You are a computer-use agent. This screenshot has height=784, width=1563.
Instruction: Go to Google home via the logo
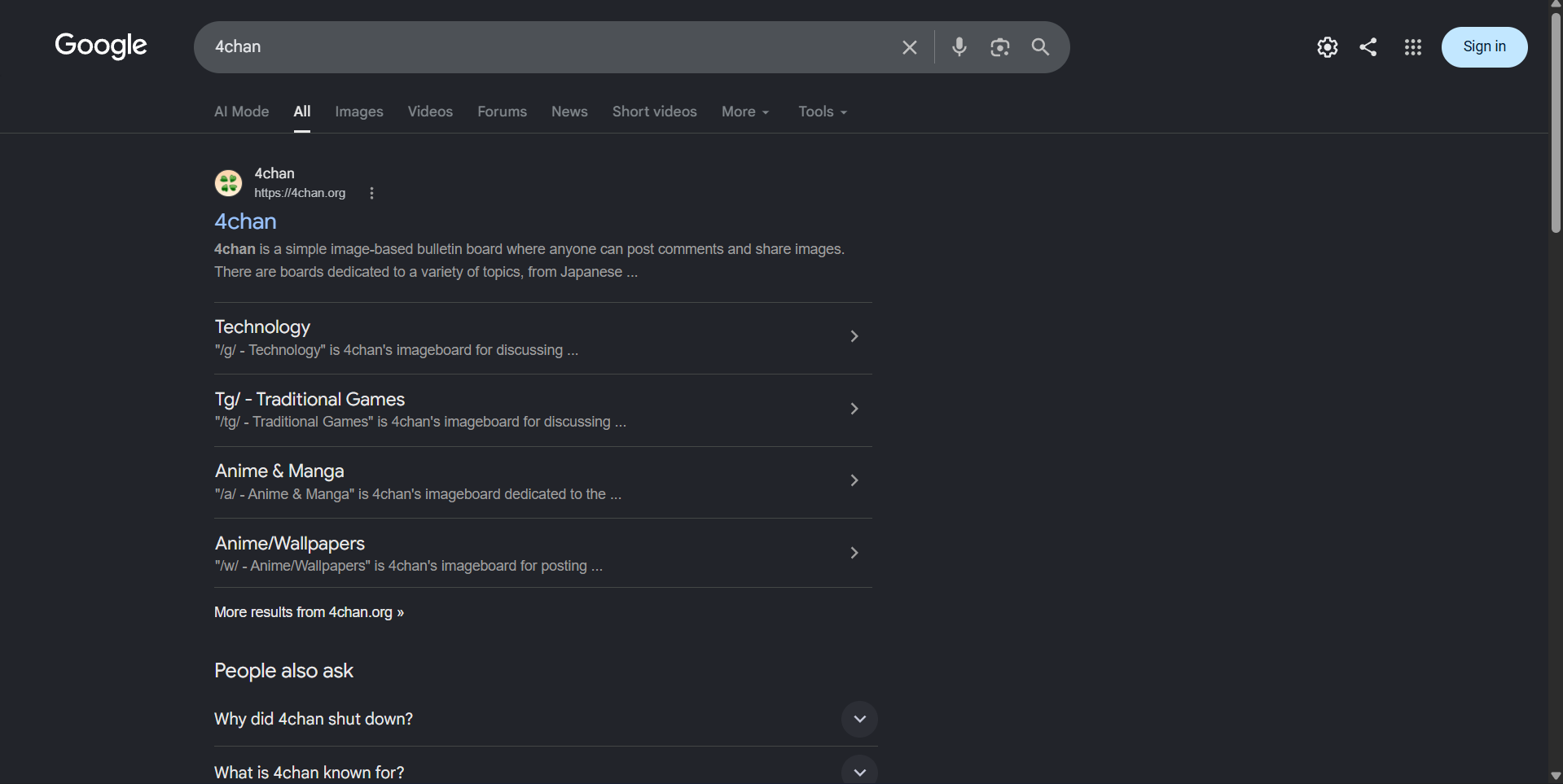(101, 46)
